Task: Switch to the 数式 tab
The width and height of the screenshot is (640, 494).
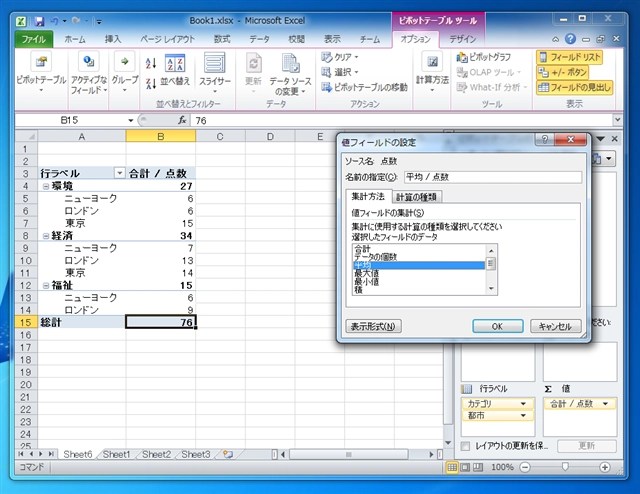Action: pyautogui.click(x=222, y=39)
